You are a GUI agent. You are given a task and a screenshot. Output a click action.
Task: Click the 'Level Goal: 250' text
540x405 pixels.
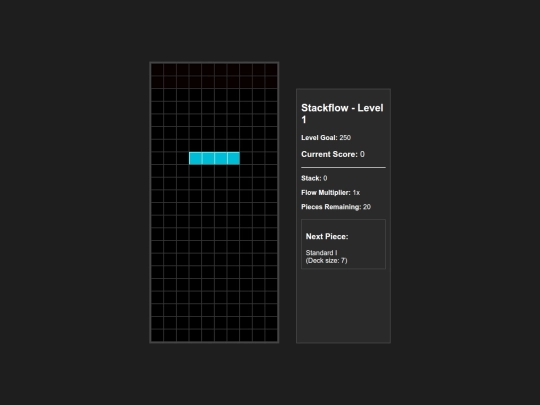click(x=326, y=138)
